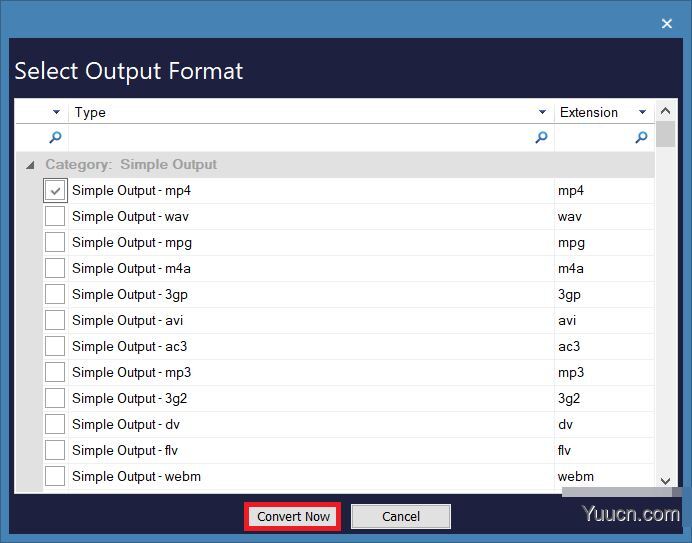
Task: Click the Convert Now button
Action: pyautogui.click(x=293, y=517)
